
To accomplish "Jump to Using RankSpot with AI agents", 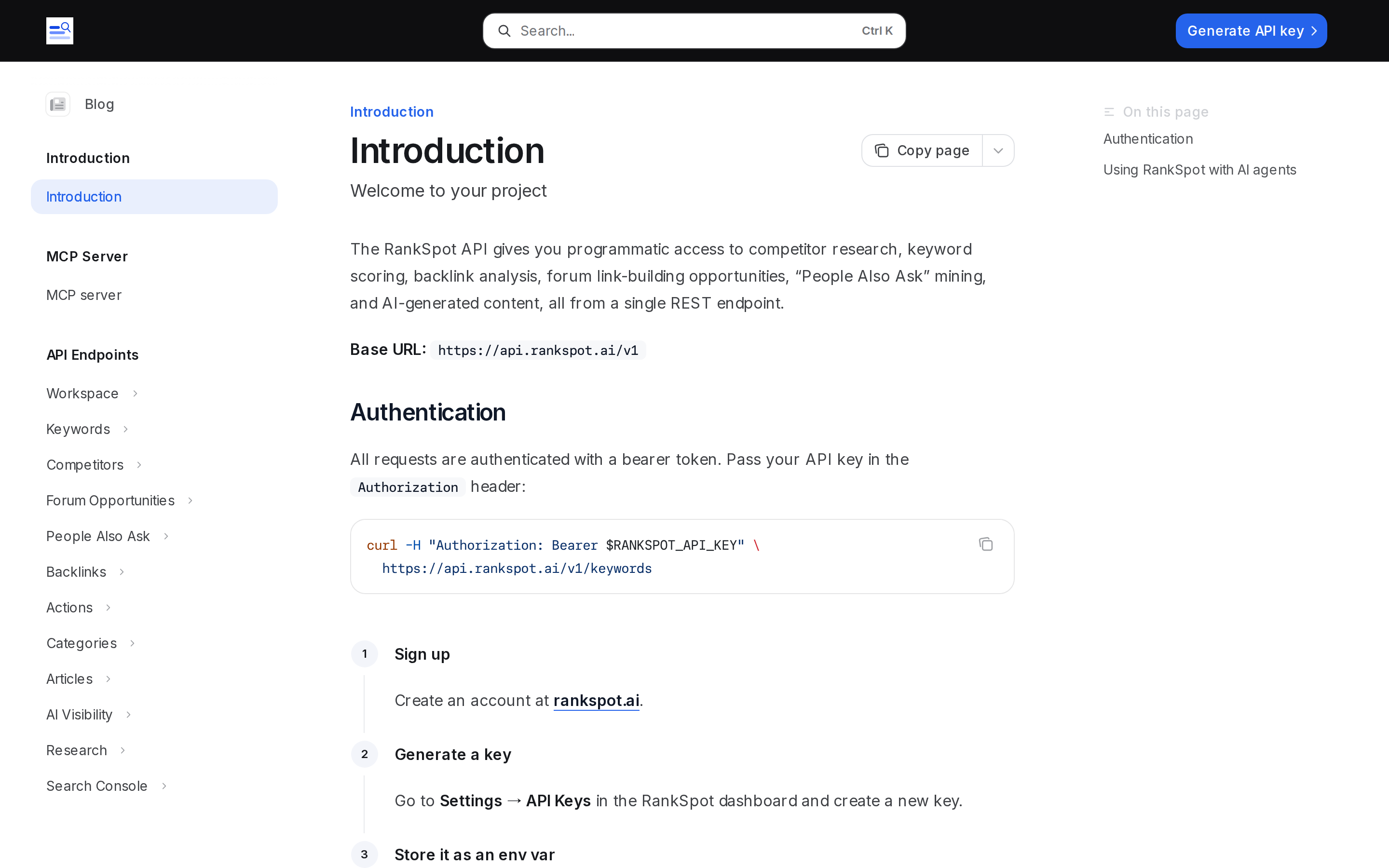I will tap(1199, 170).
